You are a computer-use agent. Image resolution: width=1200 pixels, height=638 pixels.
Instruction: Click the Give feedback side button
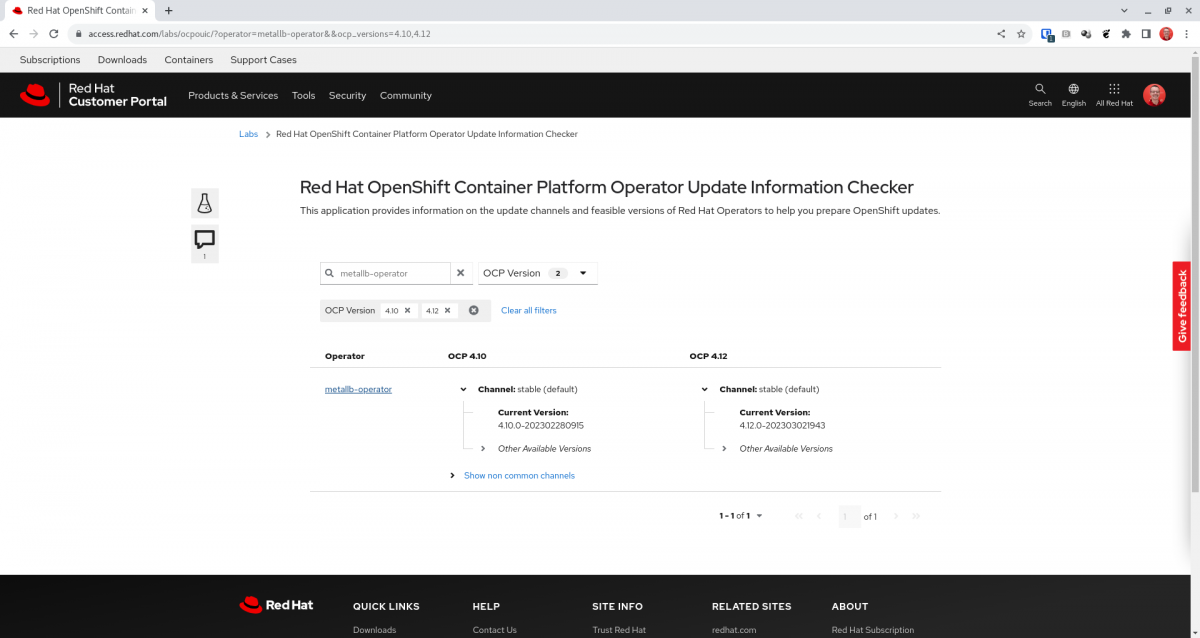point(1182,306)
